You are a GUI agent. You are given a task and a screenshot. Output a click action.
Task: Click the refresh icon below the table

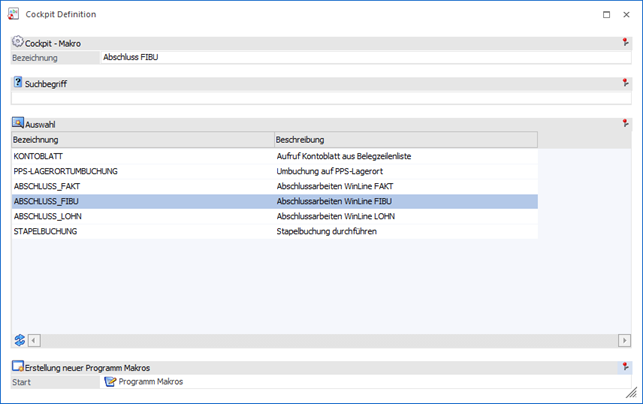19,341
